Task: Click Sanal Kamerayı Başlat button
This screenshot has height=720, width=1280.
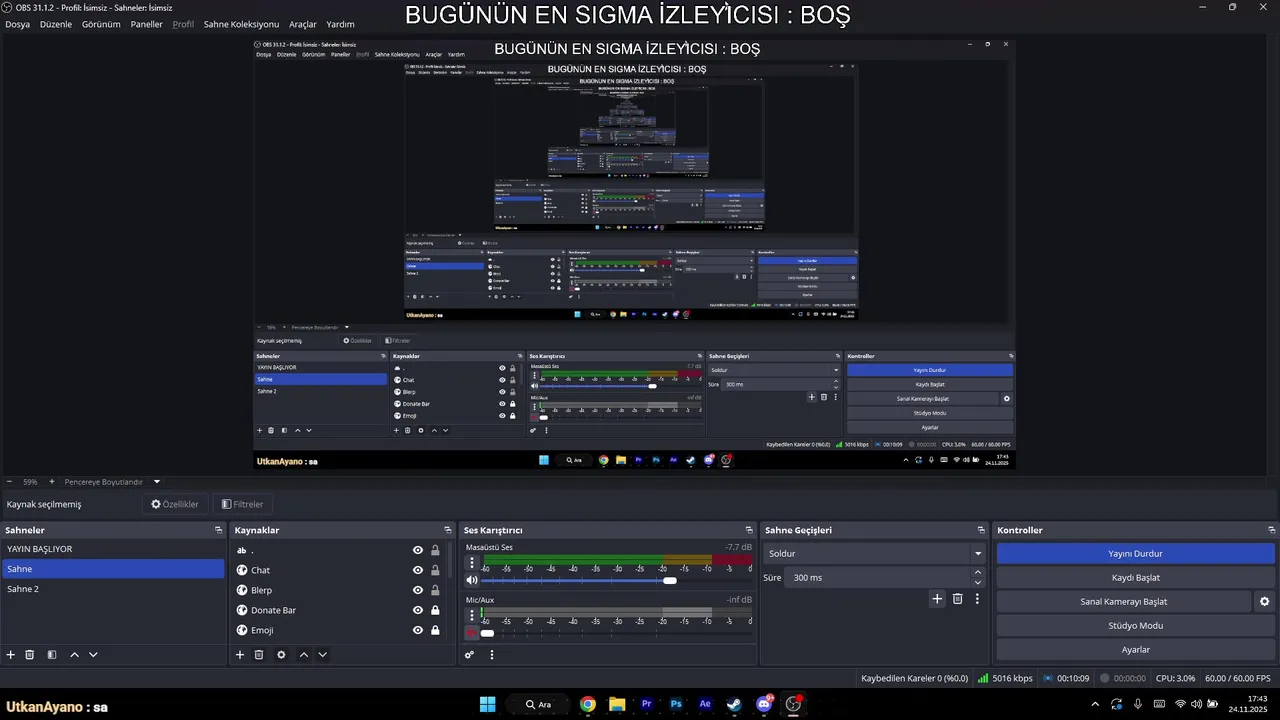Action: pos(1124,602)
